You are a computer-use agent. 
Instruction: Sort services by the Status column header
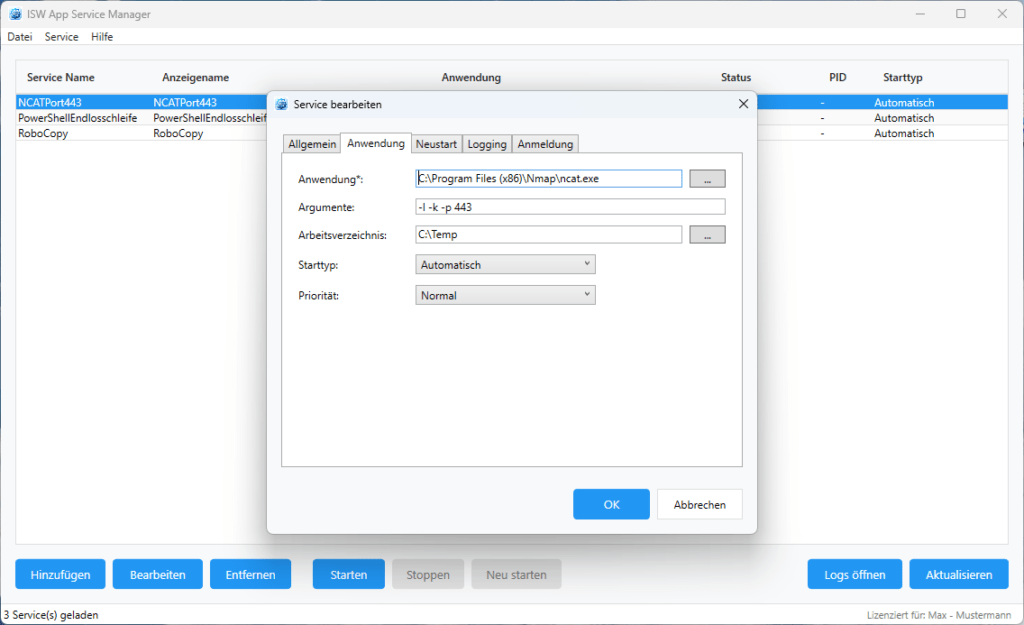pyautogui.click(x=736, y=77)
